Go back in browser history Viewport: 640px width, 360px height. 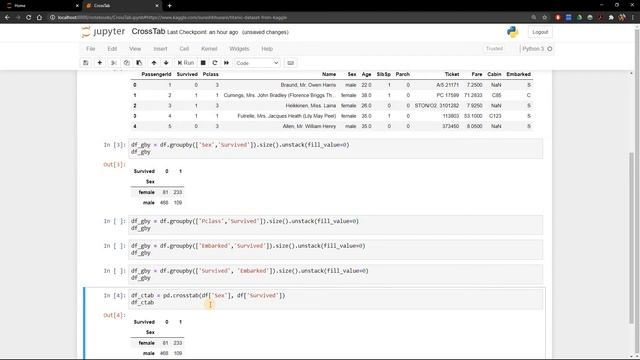[x=7, y=18]
